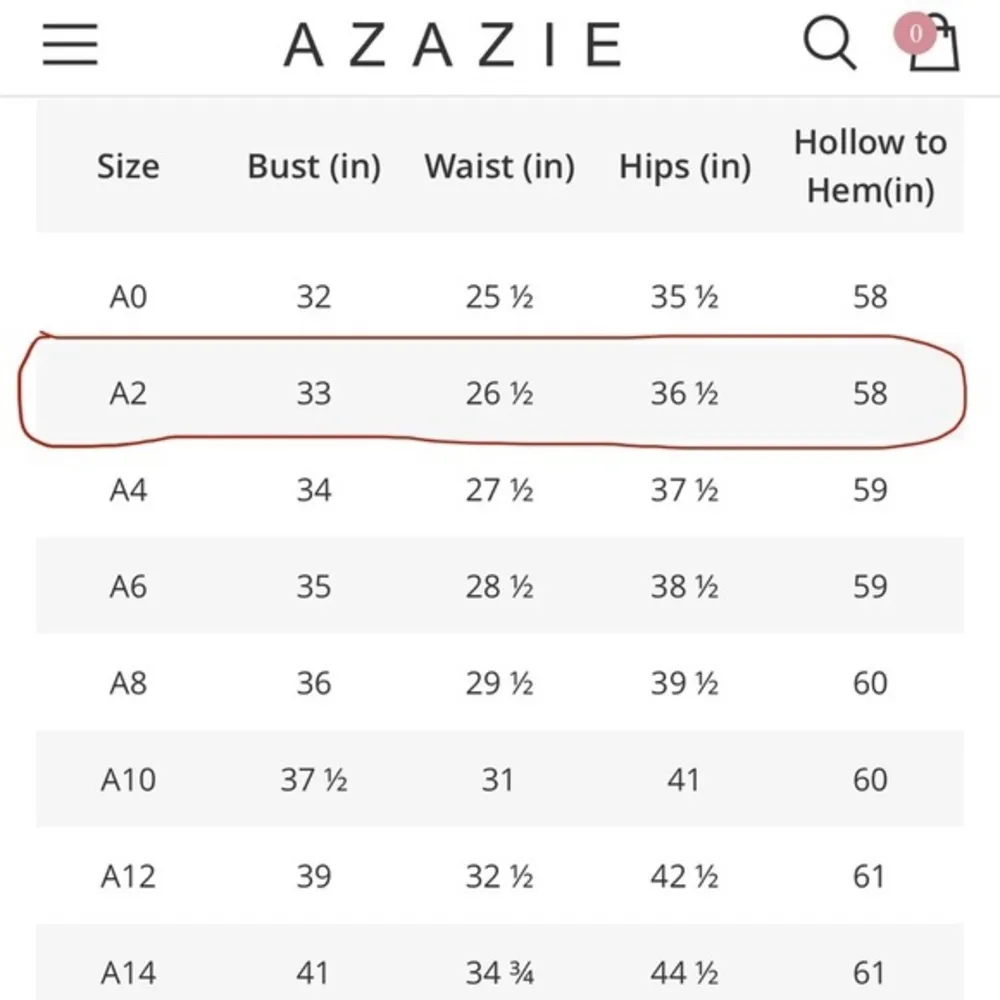Click the Waist (in) column header

[x=499, y=166]
